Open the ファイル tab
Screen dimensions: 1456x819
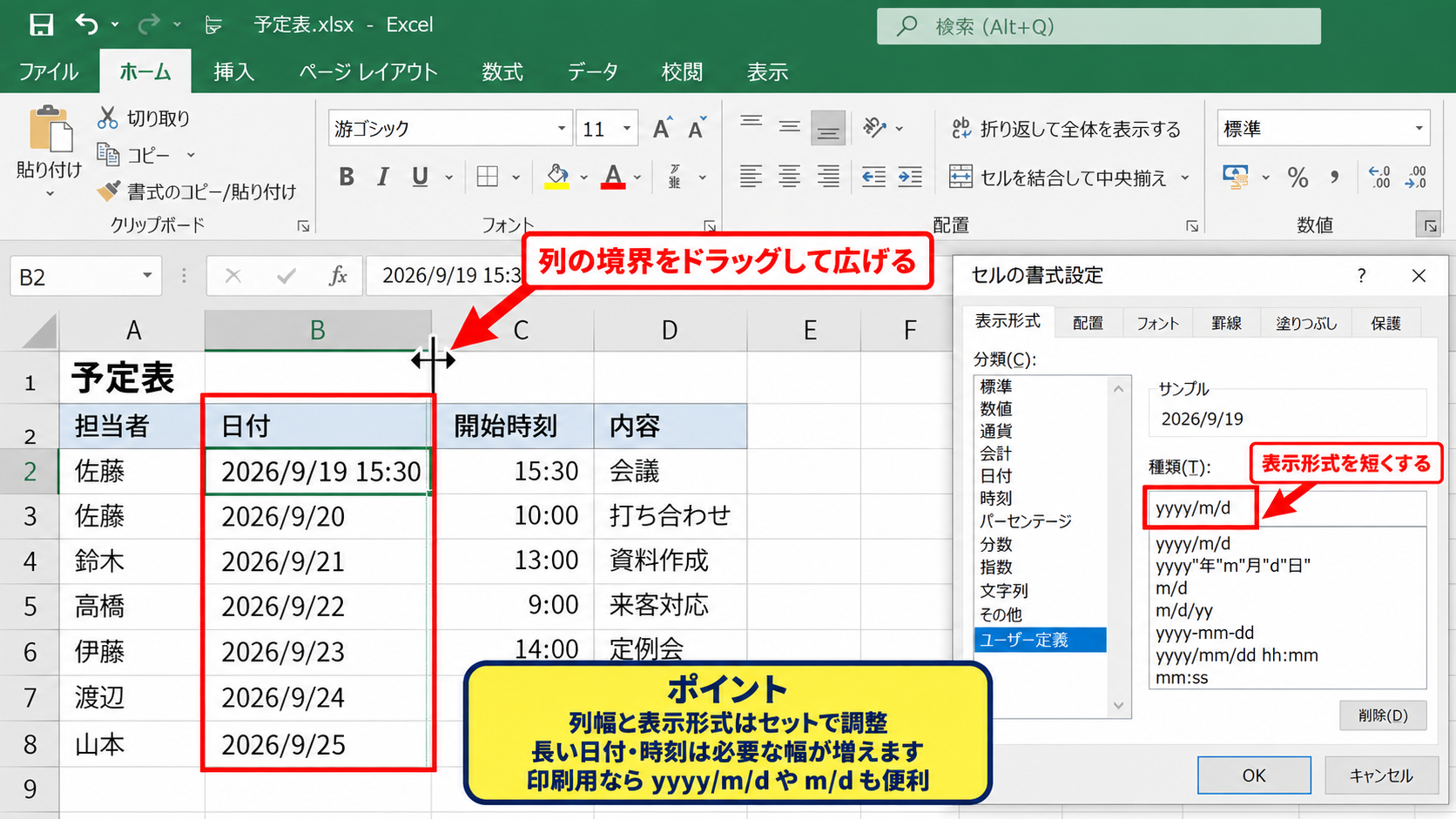tap(49, 71)
